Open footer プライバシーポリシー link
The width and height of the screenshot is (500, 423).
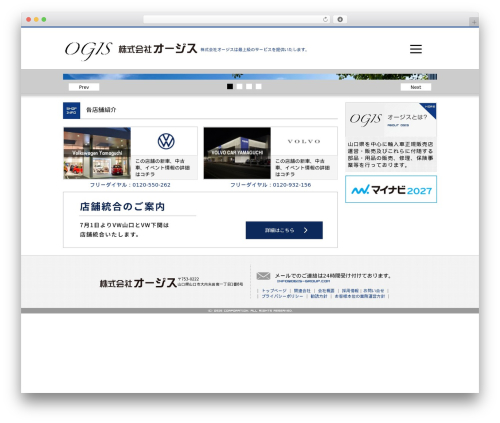(x=282, y=296)
